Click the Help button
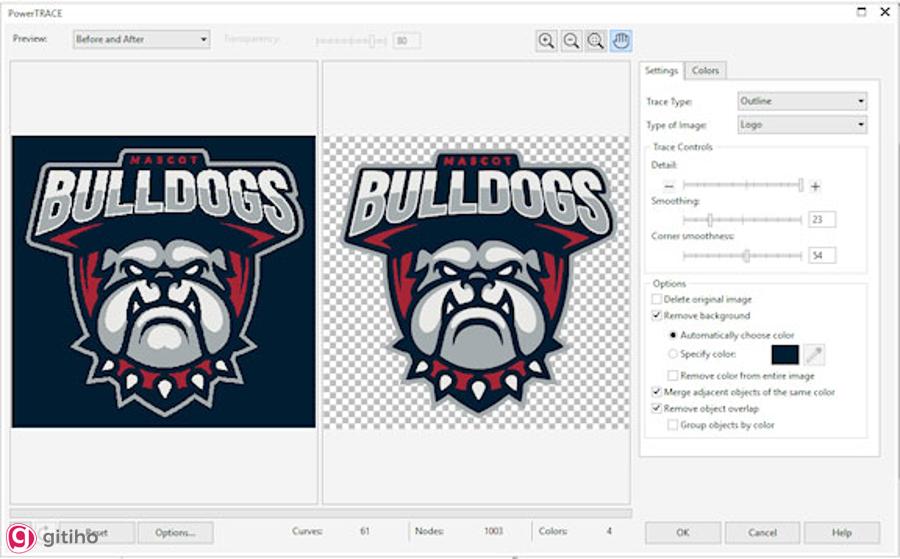The width and height of the screenshot is (900, 559). coord(841,533)
